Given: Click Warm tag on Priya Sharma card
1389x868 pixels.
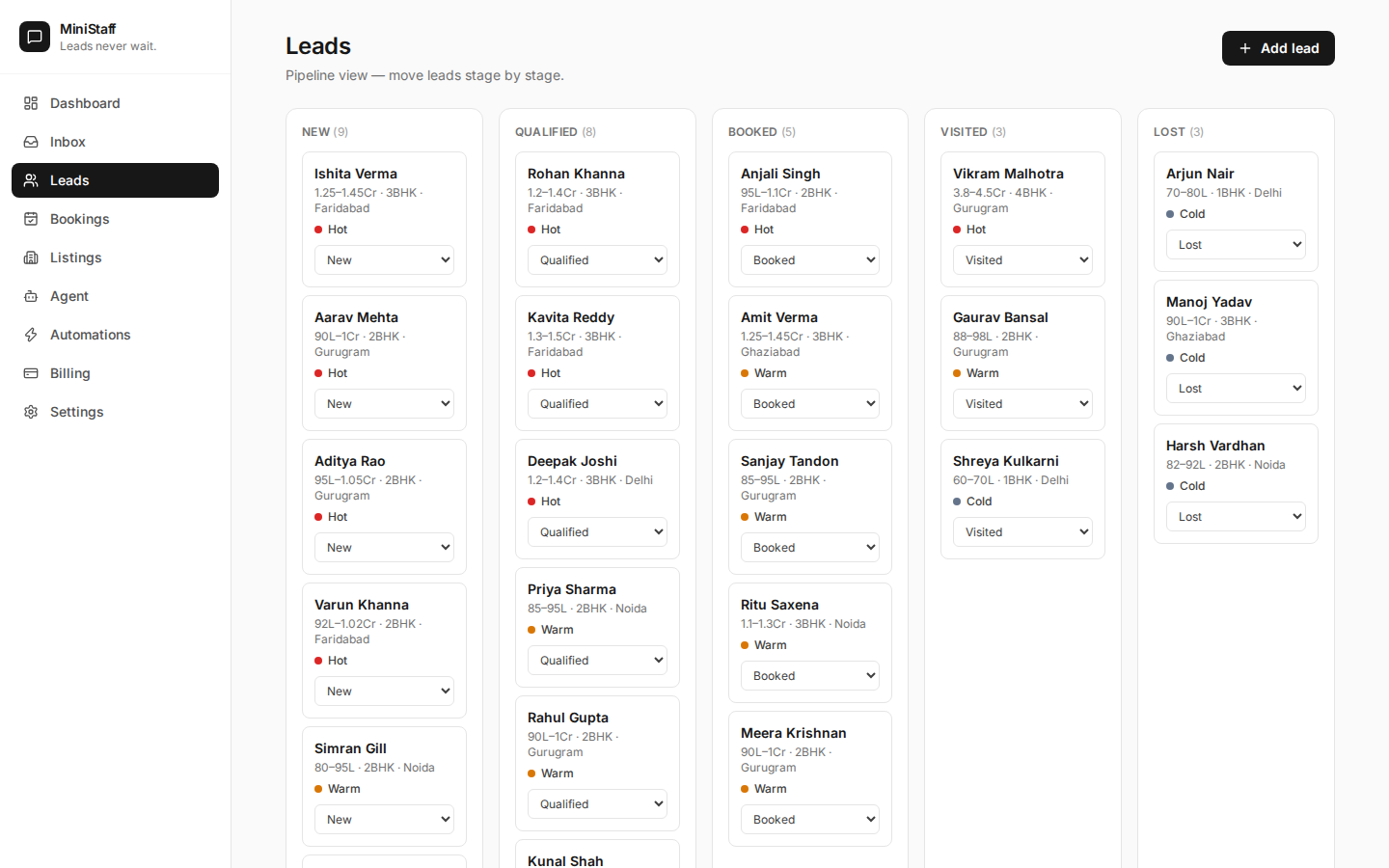Looking at the screenshot, I should [x=551, y=630].
